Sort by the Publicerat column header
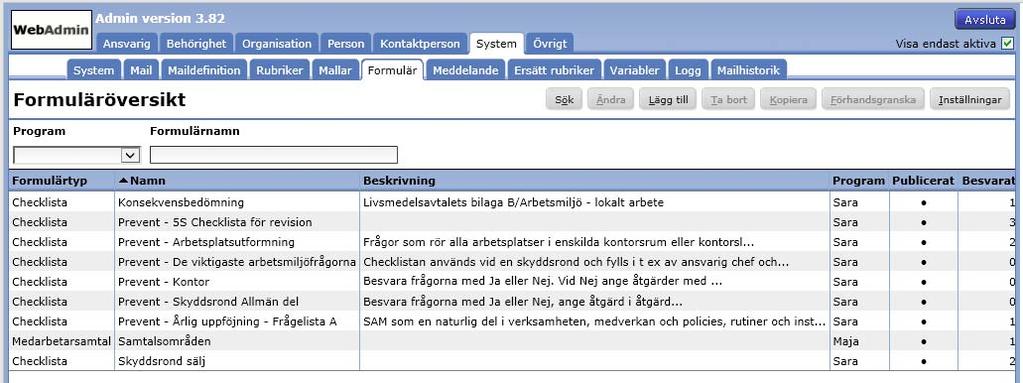Image resolution: width=1023 pixels, height=383 pixels. point(923,181)
